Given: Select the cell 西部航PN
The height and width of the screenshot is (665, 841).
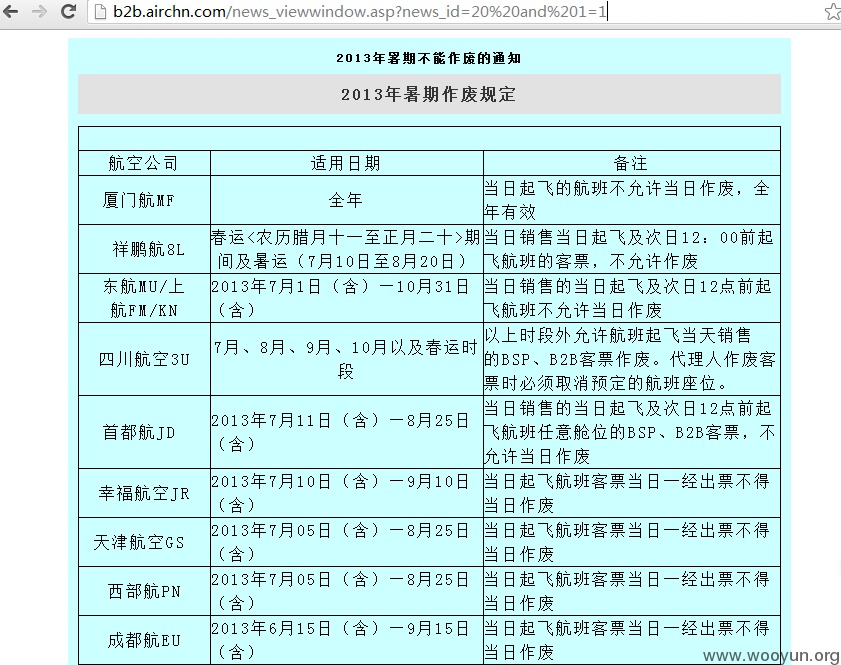Looking at the screenshot, I should coord(144,591).
